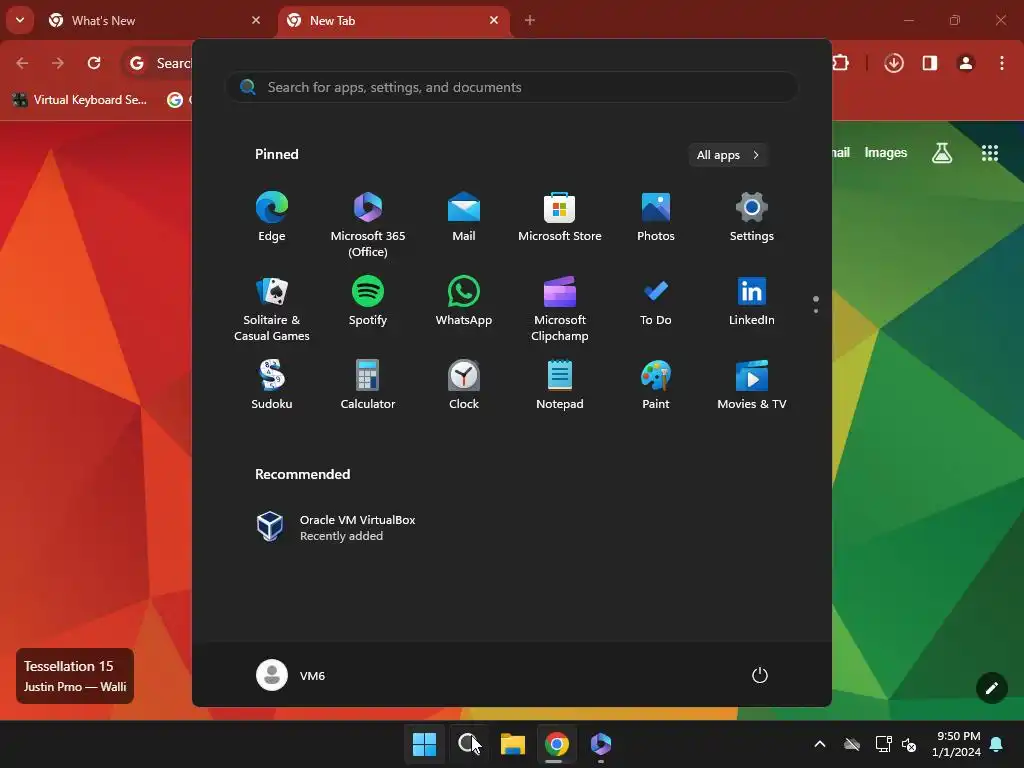Open Google apps grid
1024x768 pixels.
coord(990,153)
